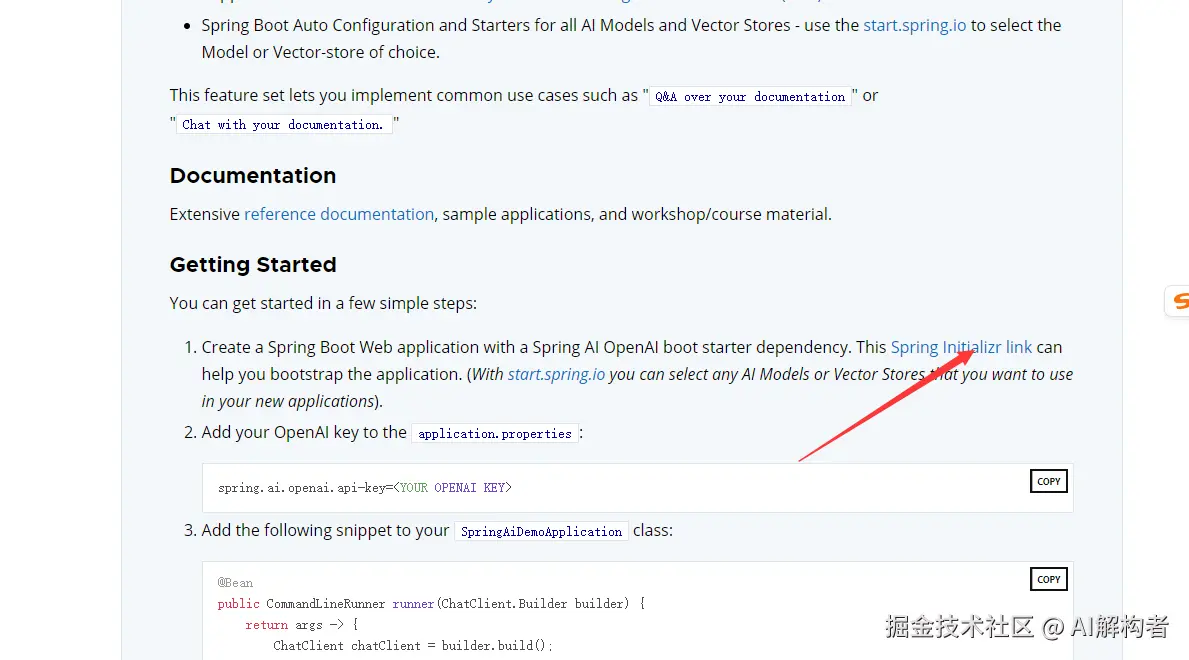Screen dimensions: 1189x660
Task: Copy the OpenAI api-key property snippet
Action: [x=1048, y=482]
